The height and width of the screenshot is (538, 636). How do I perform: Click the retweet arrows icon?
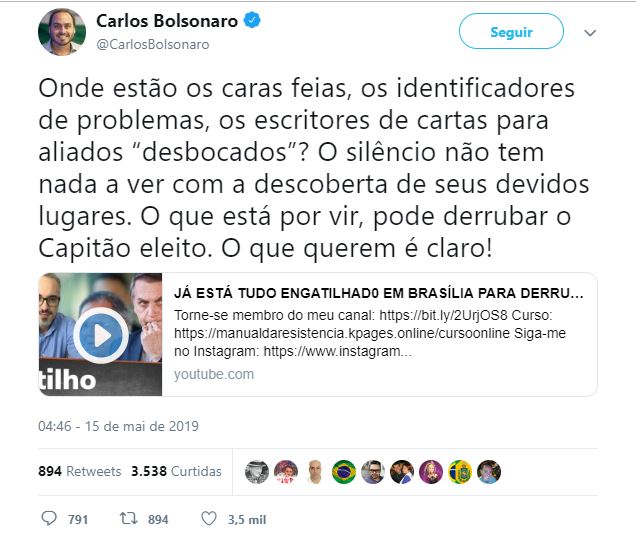pos(128,519)
